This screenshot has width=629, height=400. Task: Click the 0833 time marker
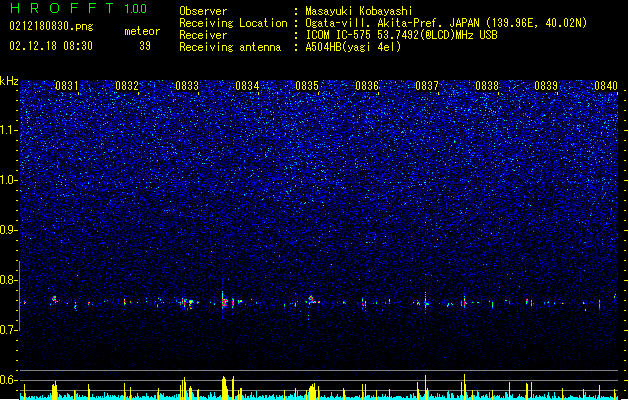187,86
